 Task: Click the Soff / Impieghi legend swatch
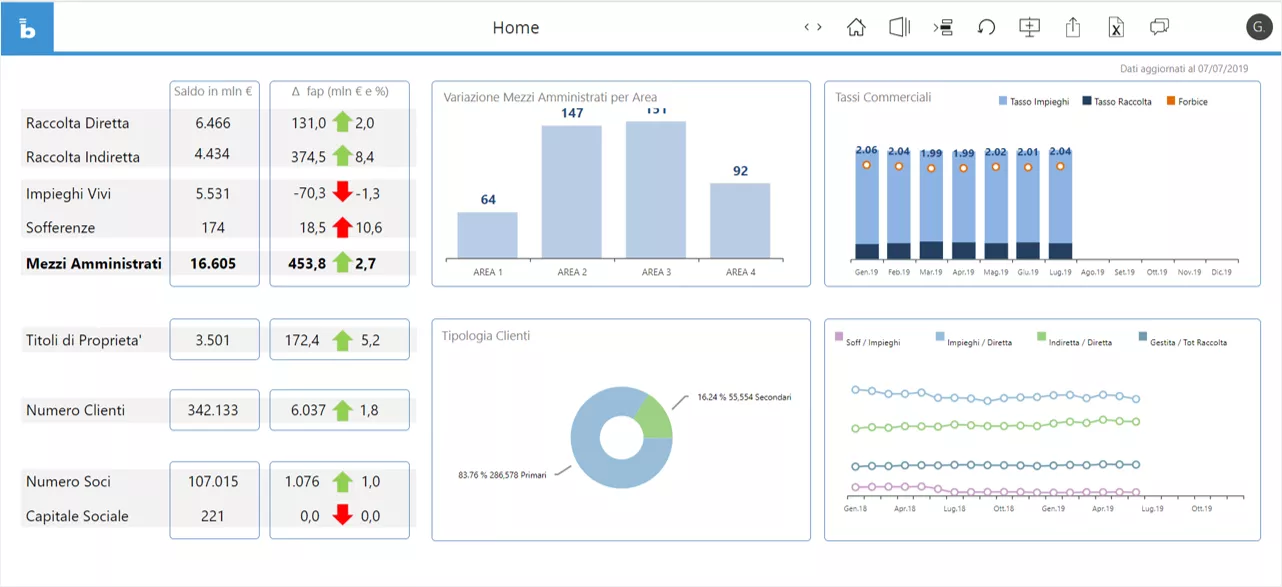[839, 338]
